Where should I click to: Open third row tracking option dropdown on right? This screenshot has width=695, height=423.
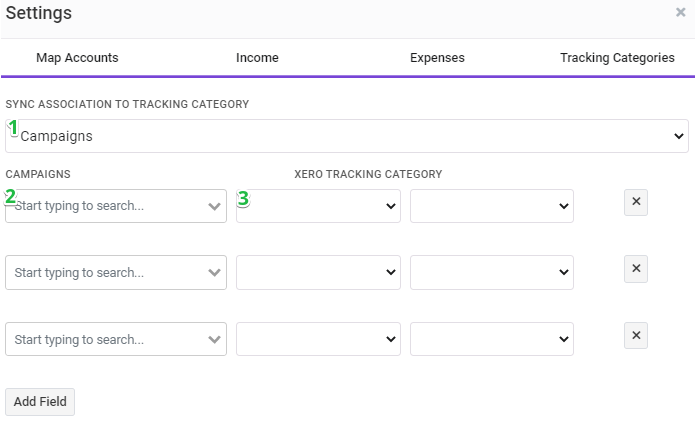(492, 339)
